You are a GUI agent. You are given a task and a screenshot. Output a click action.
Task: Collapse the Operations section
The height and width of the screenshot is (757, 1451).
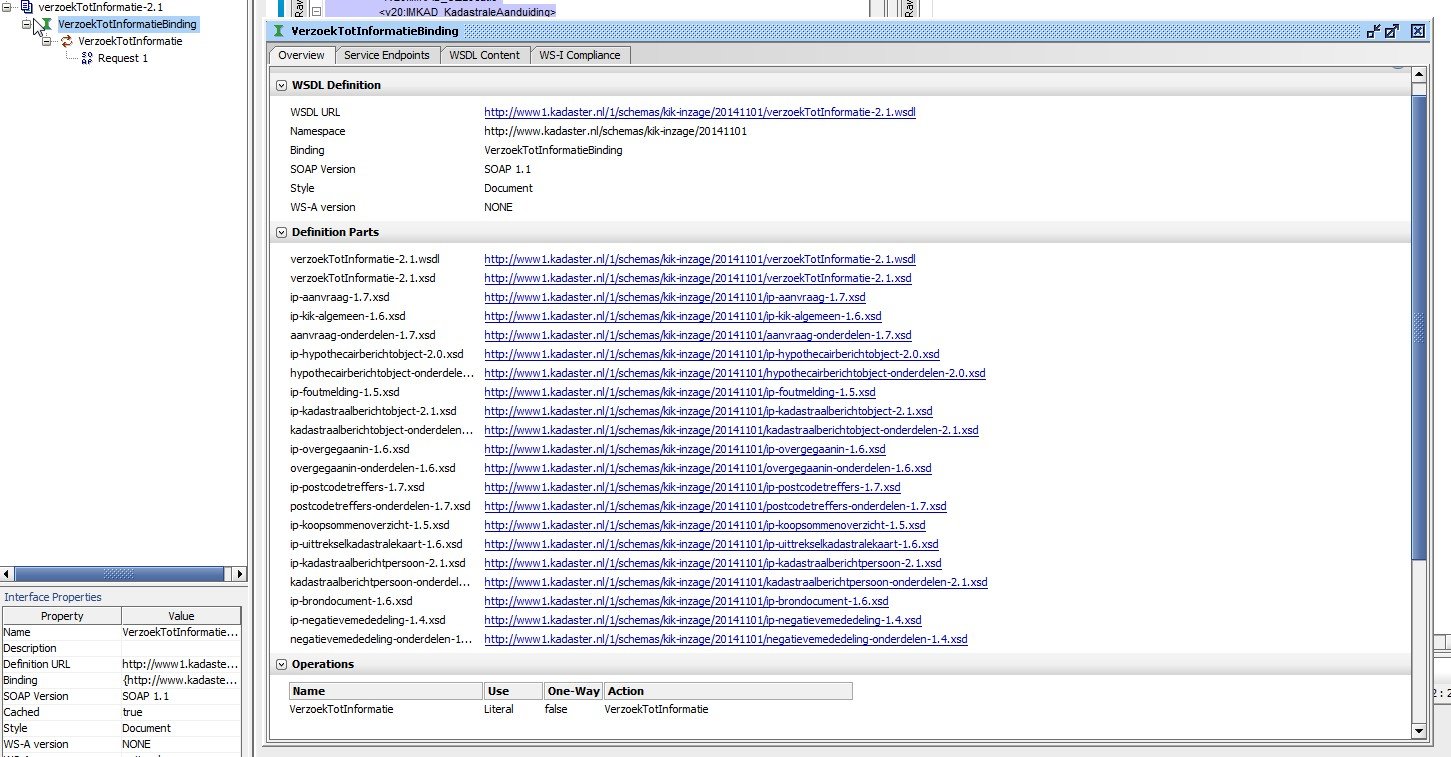(281, 664)
